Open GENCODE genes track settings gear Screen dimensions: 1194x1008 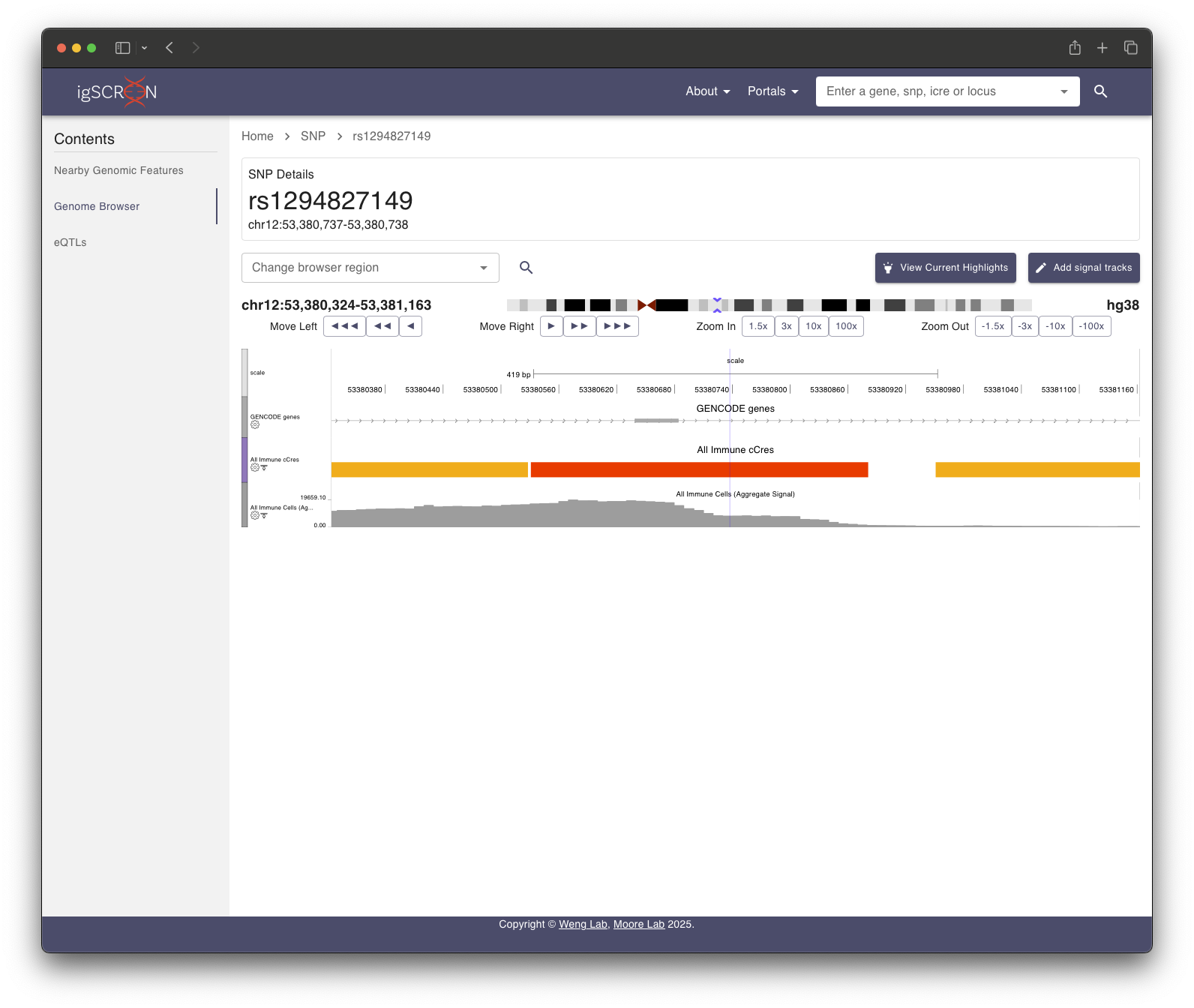[x=255, y=424]
